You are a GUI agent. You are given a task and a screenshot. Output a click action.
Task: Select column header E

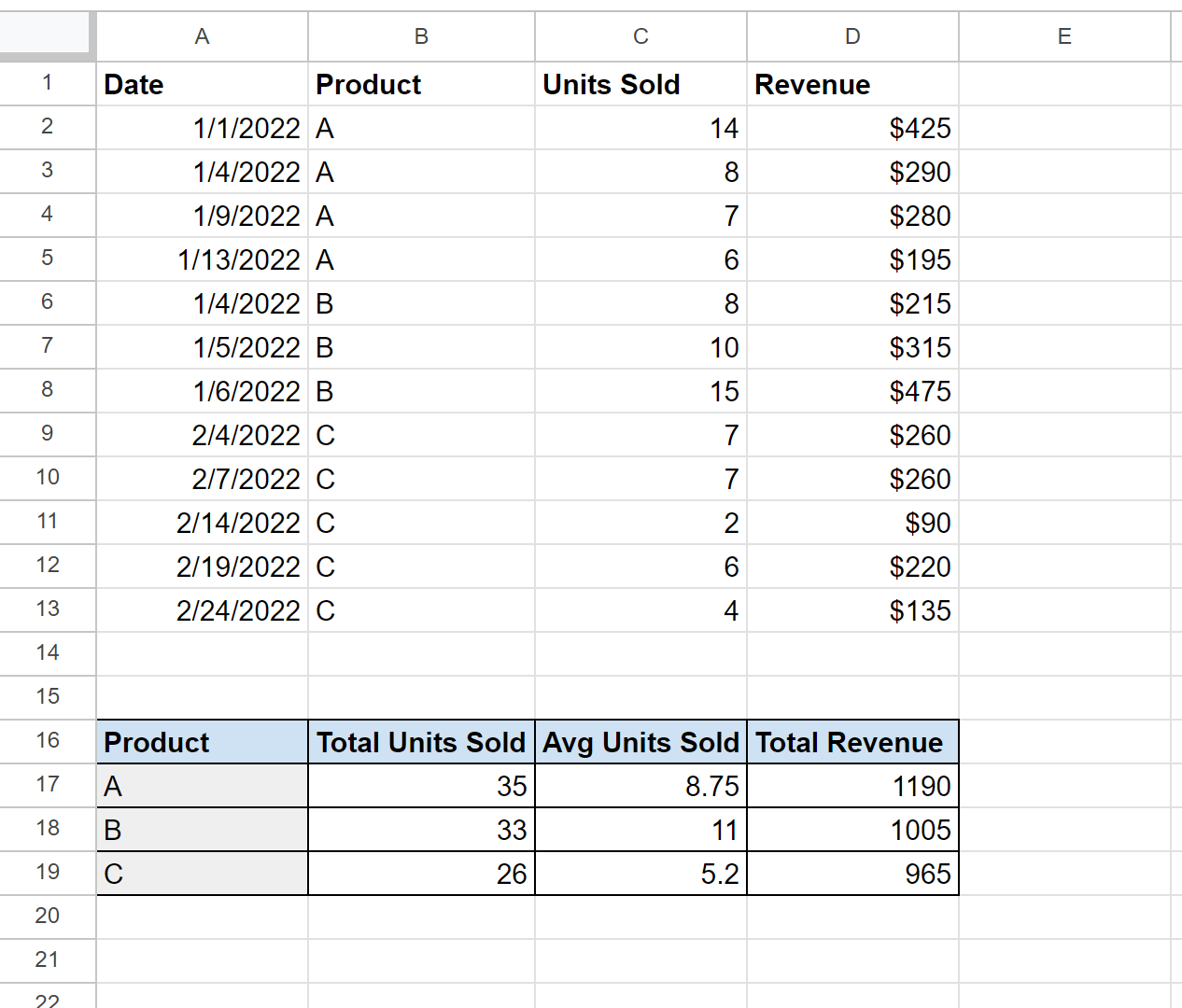click(1063, 36)
